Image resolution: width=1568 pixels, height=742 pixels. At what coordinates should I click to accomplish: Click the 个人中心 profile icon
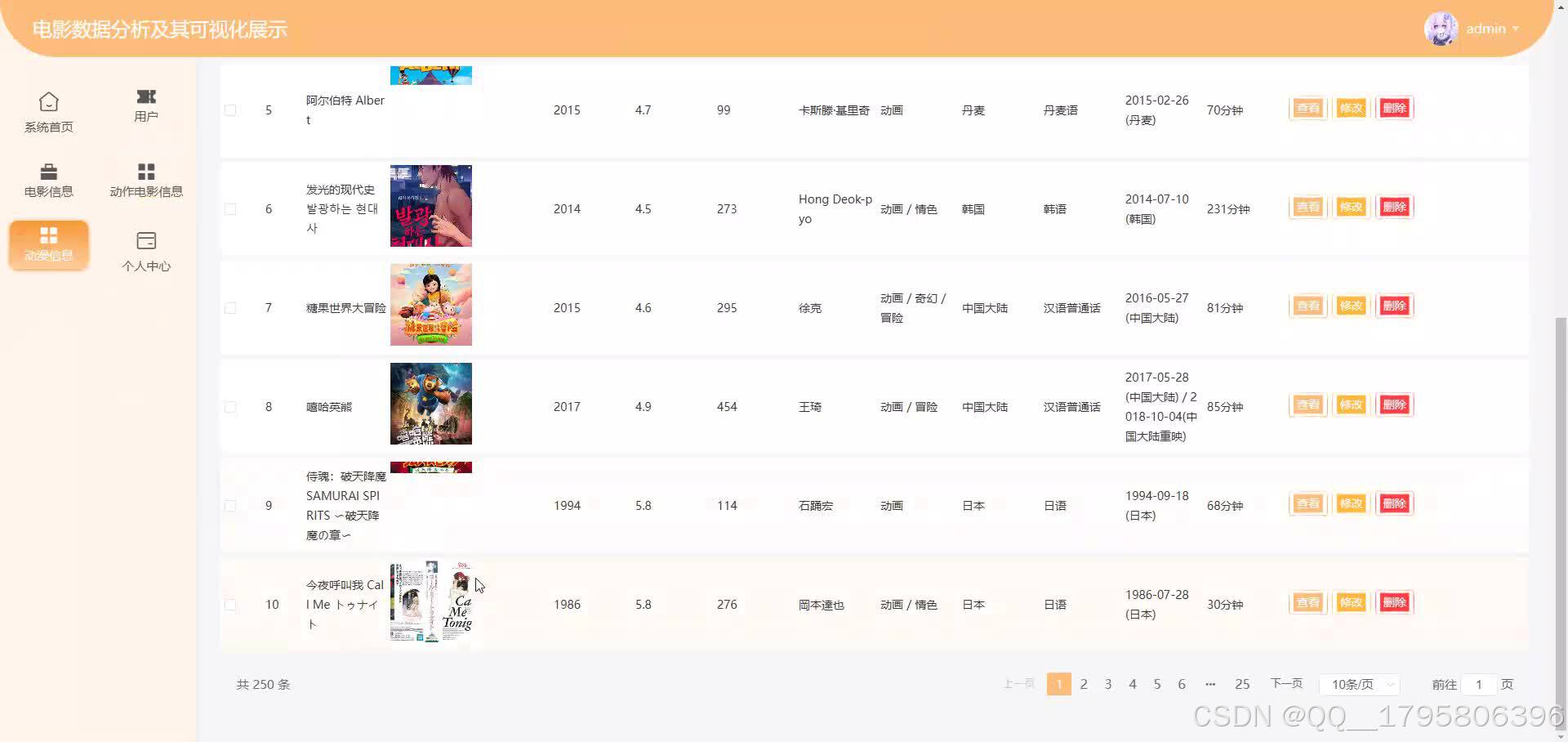pos(145,239)
